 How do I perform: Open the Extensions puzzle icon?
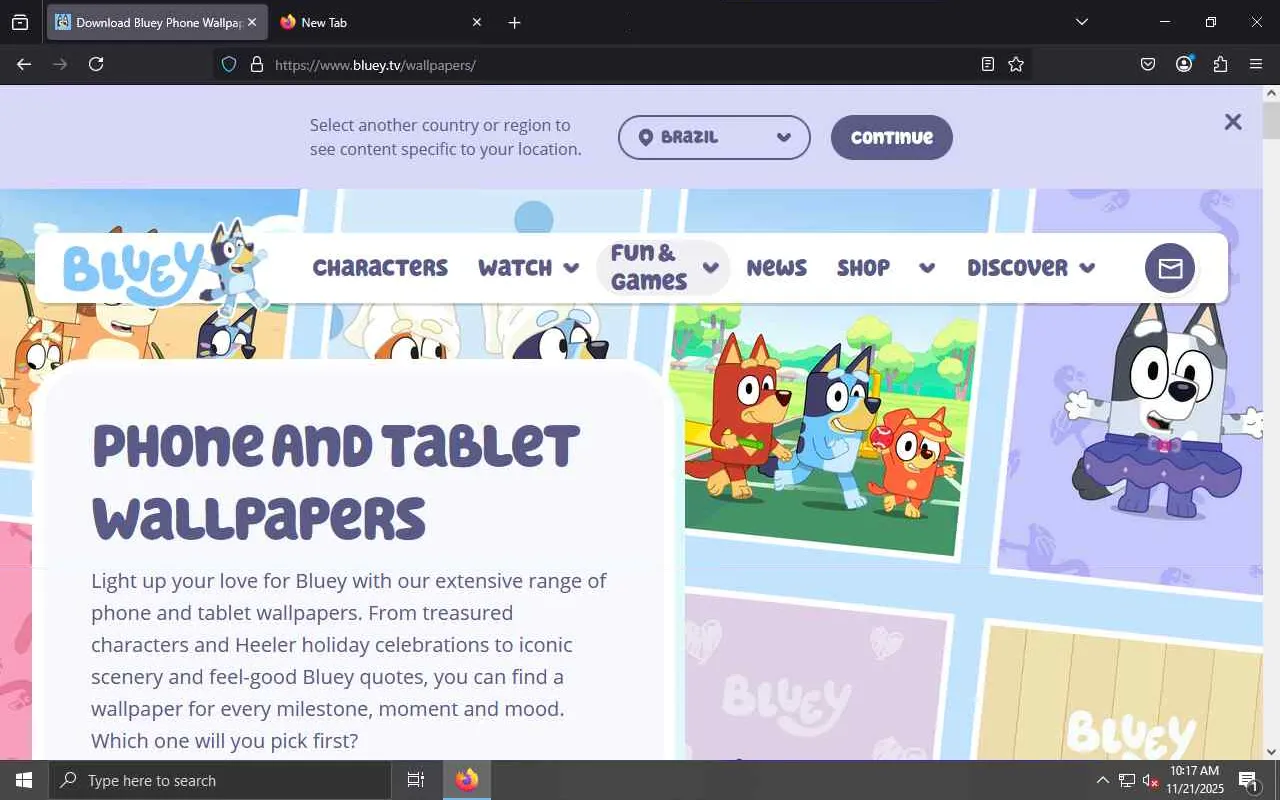point(1220,64)
